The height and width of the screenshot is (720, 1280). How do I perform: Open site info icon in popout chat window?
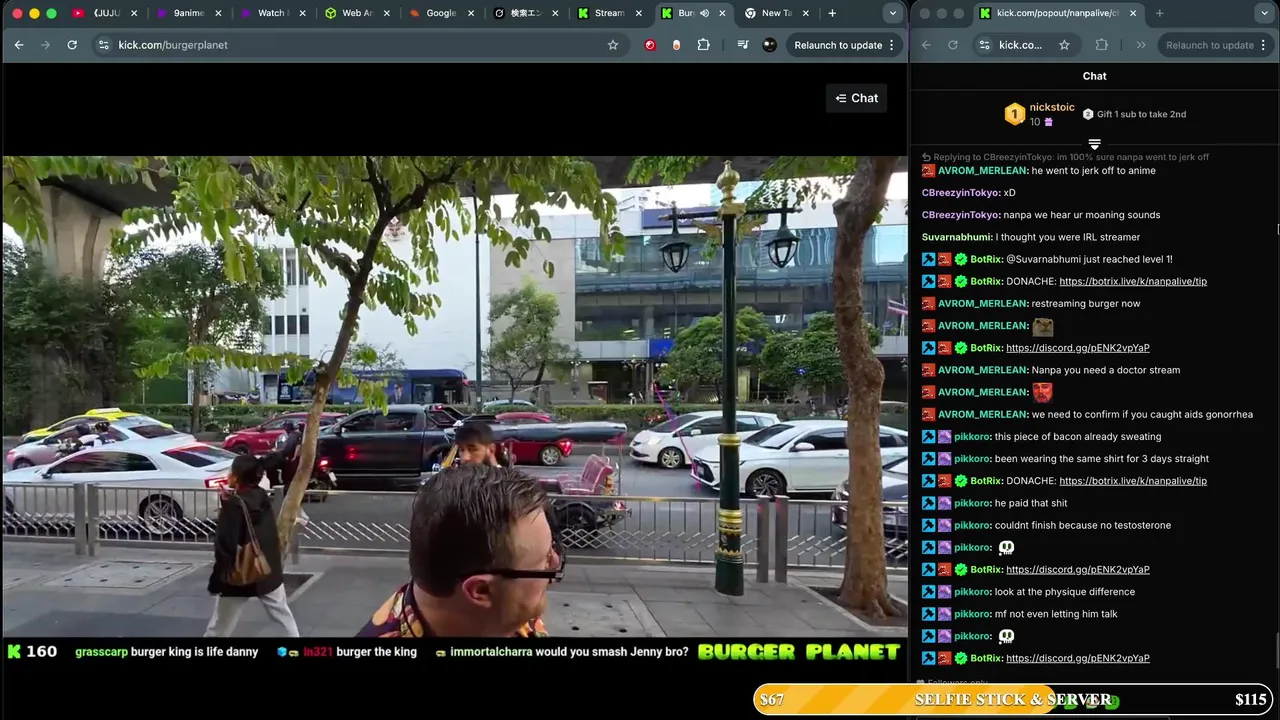pos(984,45)
